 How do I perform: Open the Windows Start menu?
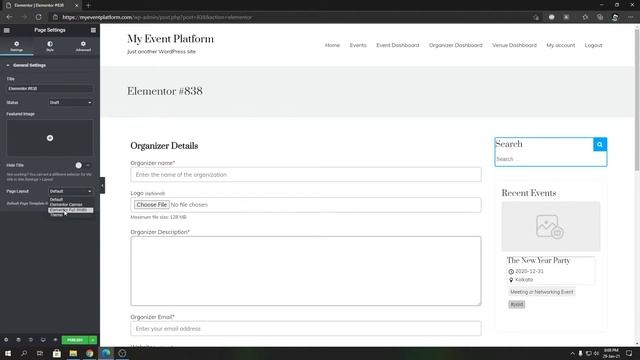[x=8, y=353]
